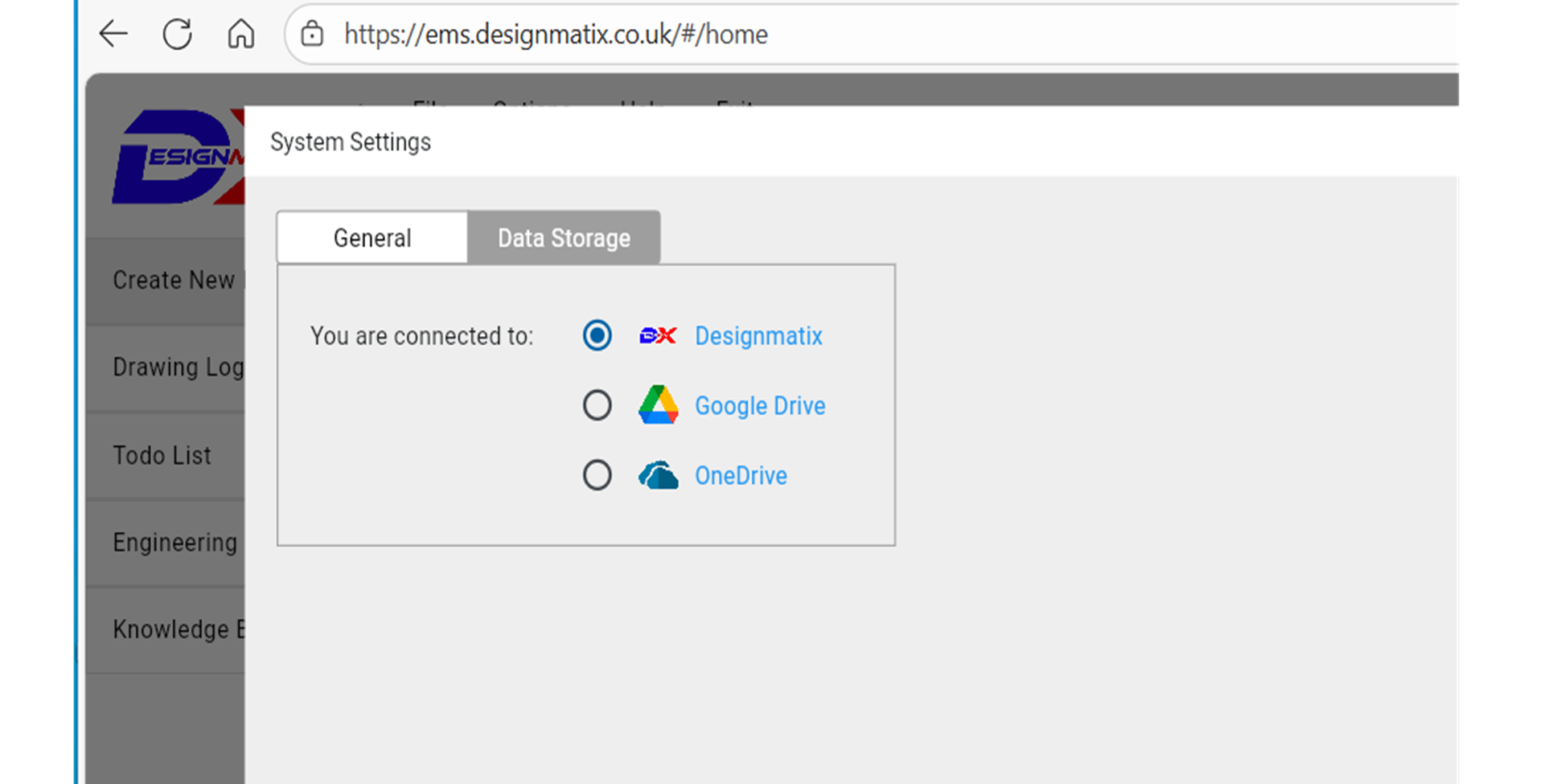Open Todo List in the sidebar

[x=162, y=455]
